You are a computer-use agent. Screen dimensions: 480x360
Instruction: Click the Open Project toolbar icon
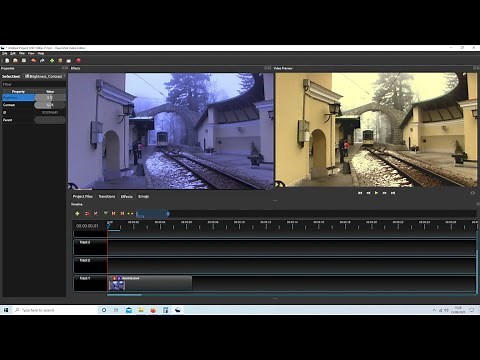point(15,60)
